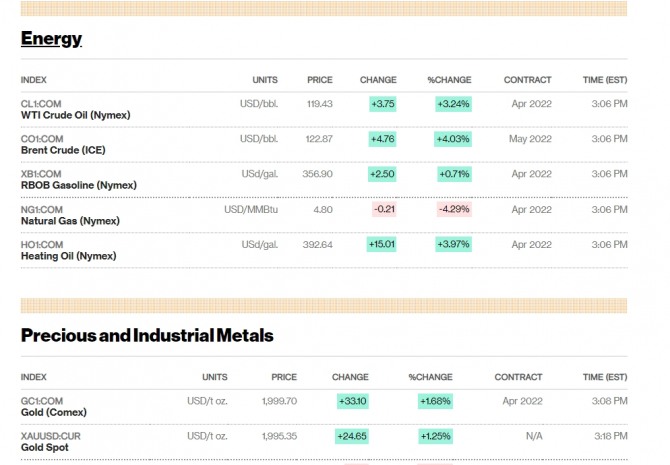This screenshot has width=670, height=465.
Task: Click the Brent Crude price 122.87
Action: click(x=319, y=139)
